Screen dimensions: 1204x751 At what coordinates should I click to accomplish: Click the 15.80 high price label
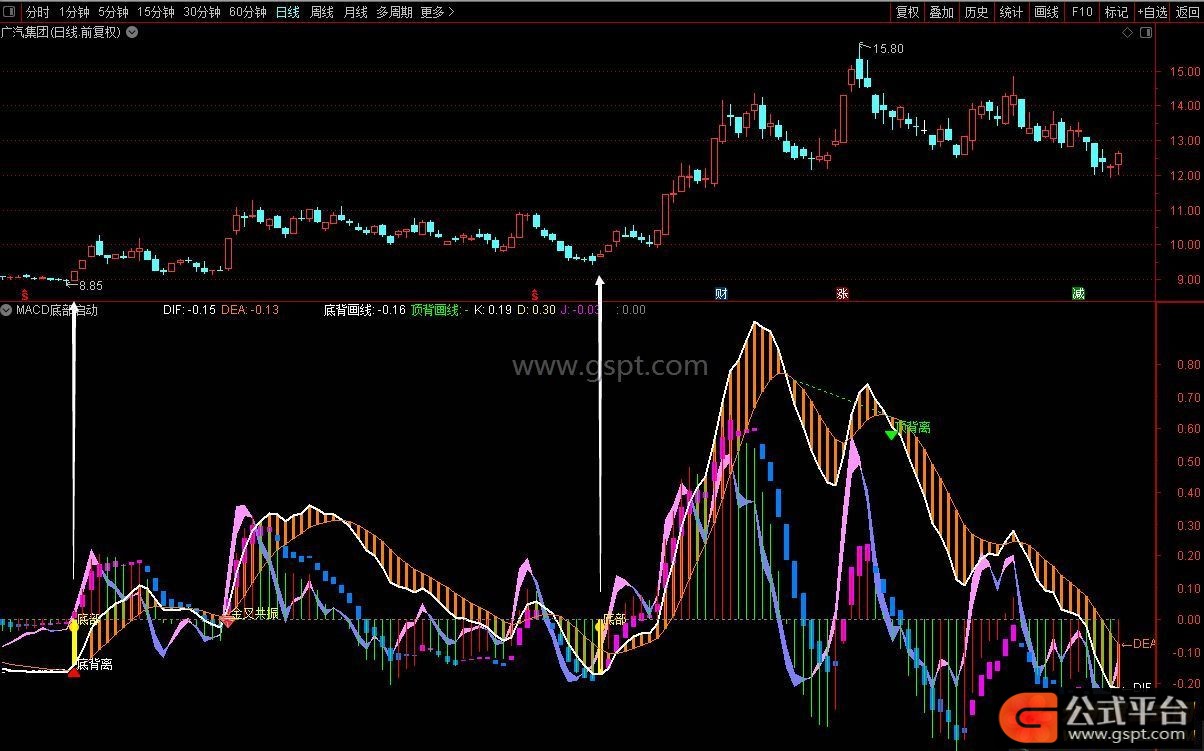click(888, 49)
